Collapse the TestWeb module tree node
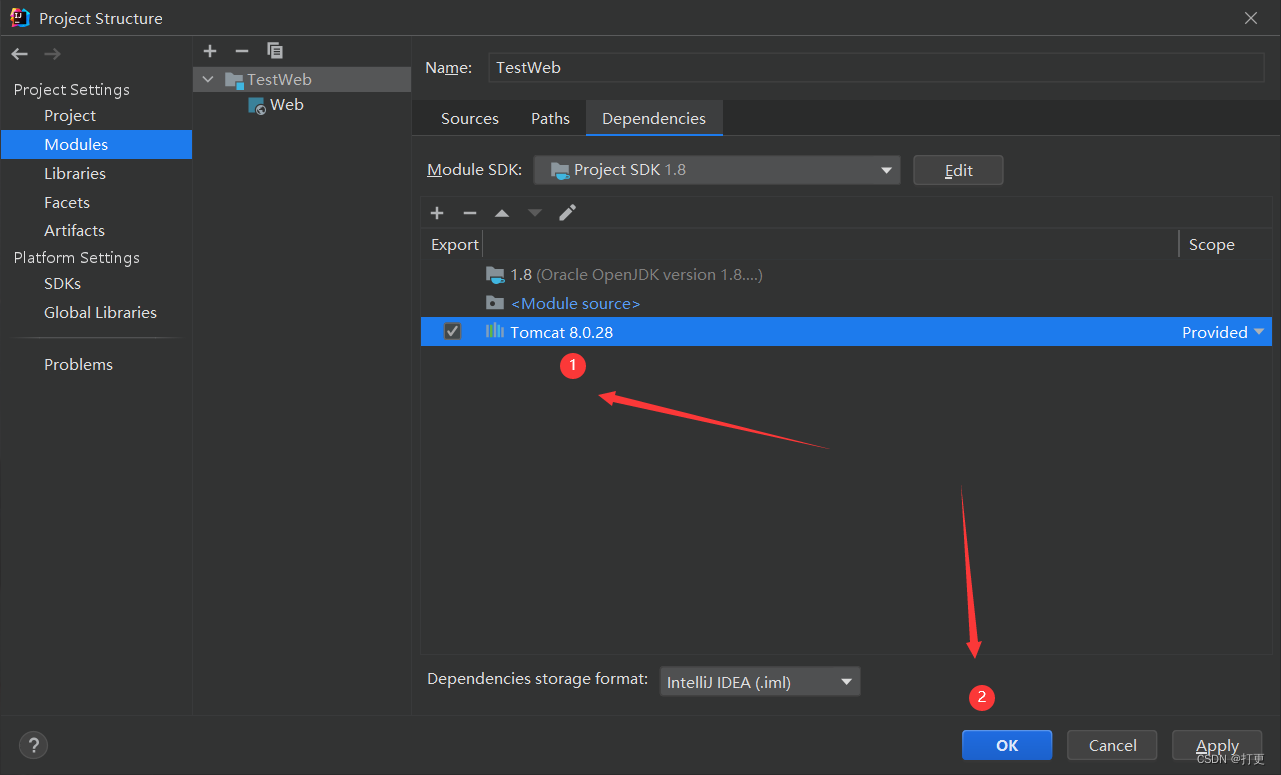 click(x=208, y=80)
